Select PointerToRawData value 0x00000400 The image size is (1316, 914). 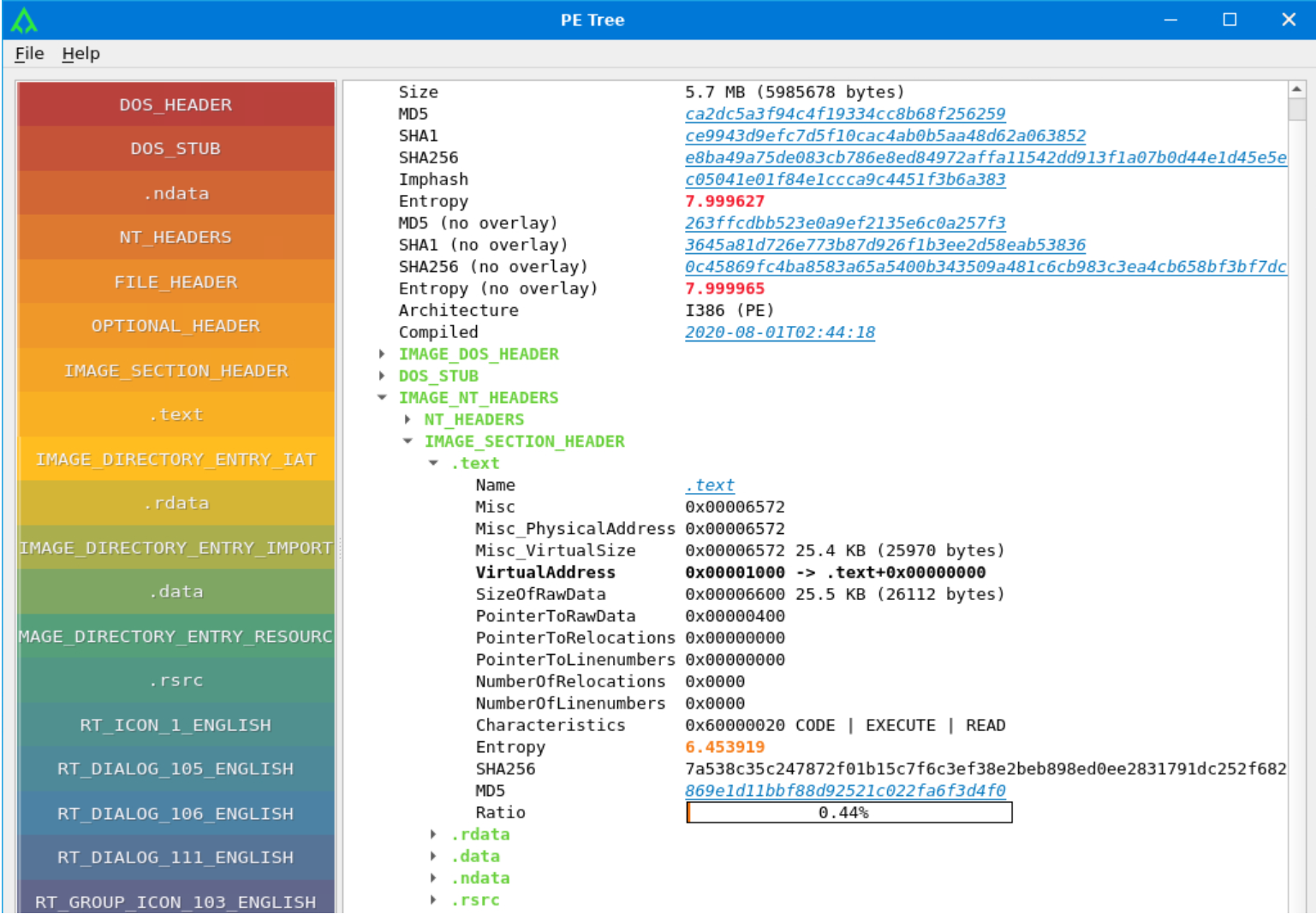point(735,616)
